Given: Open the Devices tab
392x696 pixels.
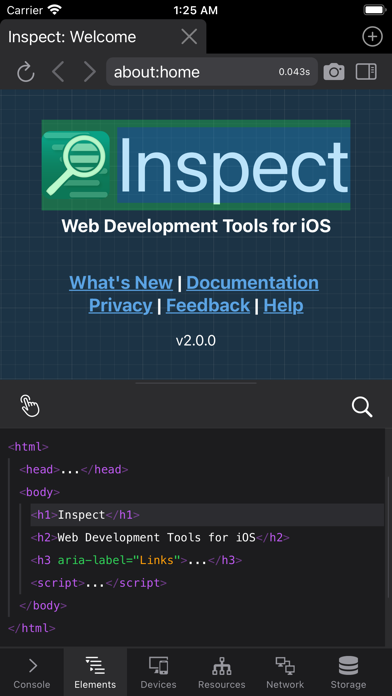Looking at the screenshot, I should pos(158,672).
